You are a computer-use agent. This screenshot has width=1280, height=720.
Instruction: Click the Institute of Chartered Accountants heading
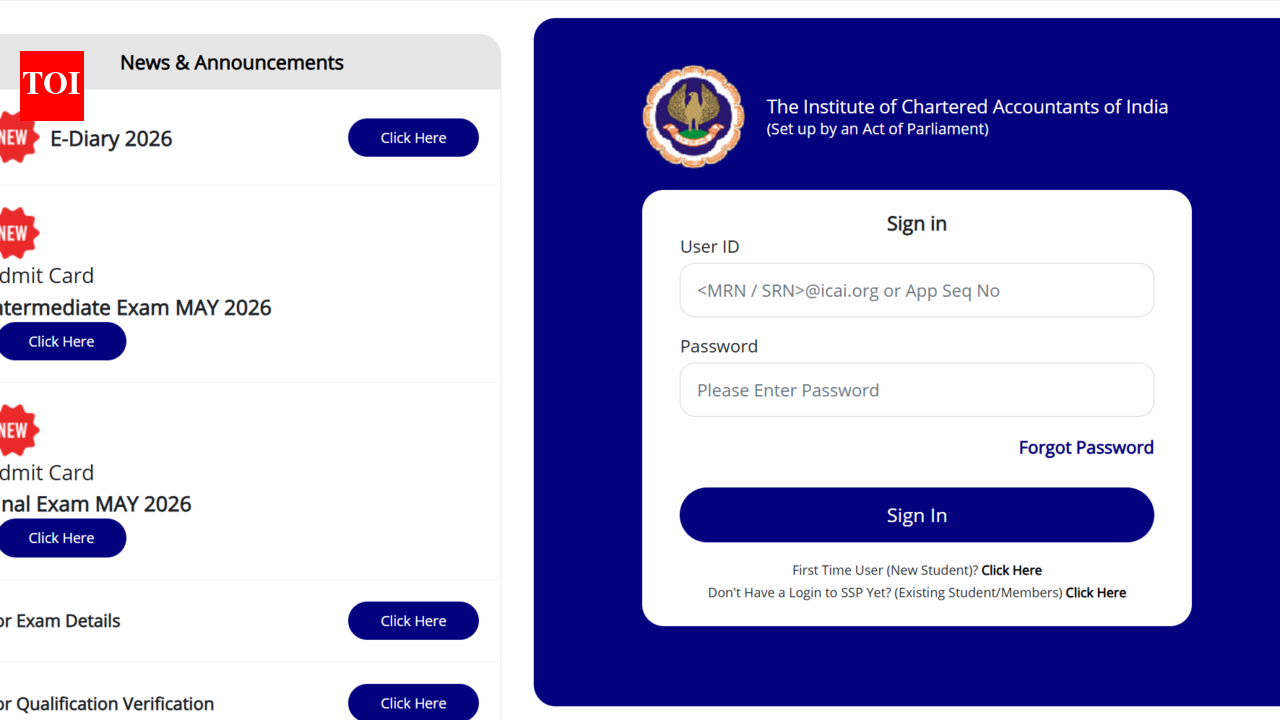click(967, 106)
